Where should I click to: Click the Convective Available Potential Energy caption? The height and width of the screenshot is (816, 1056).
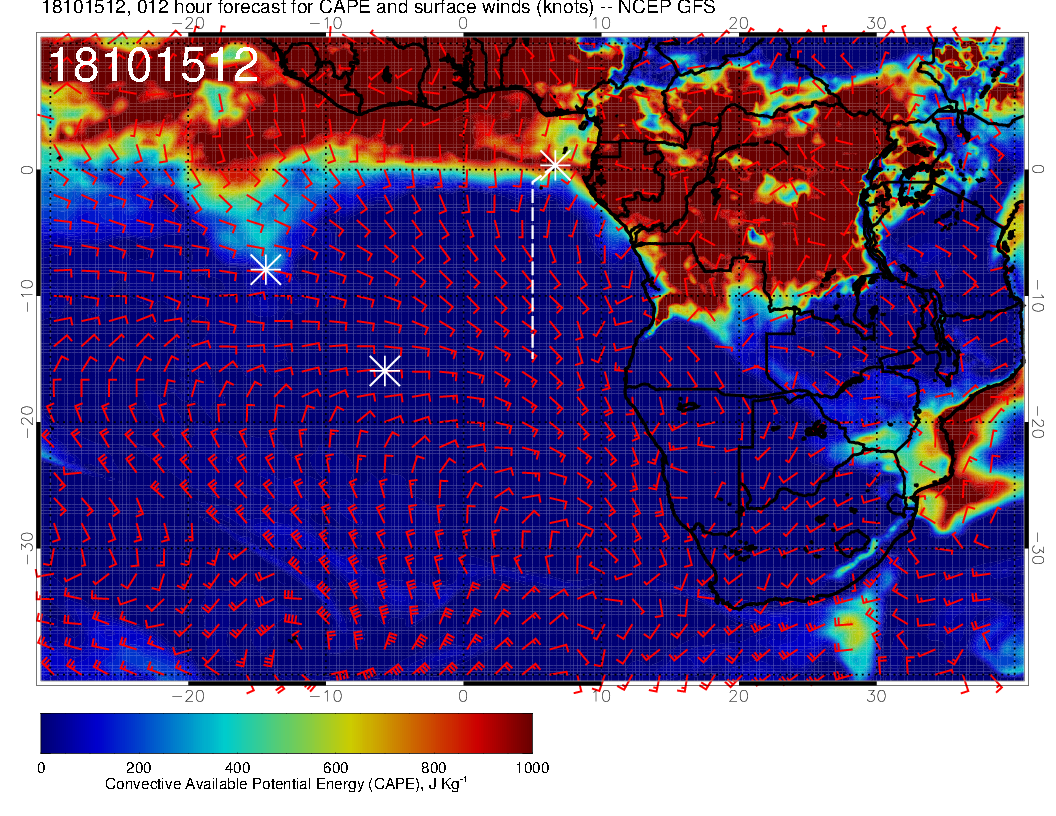coord(285,785)
